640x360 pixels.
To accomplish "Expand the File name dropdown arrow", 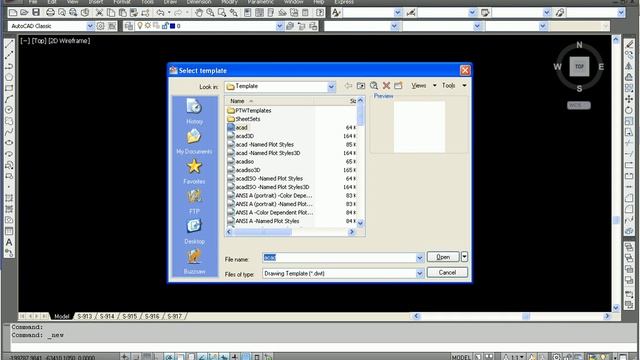I will [x=419, y=258].
